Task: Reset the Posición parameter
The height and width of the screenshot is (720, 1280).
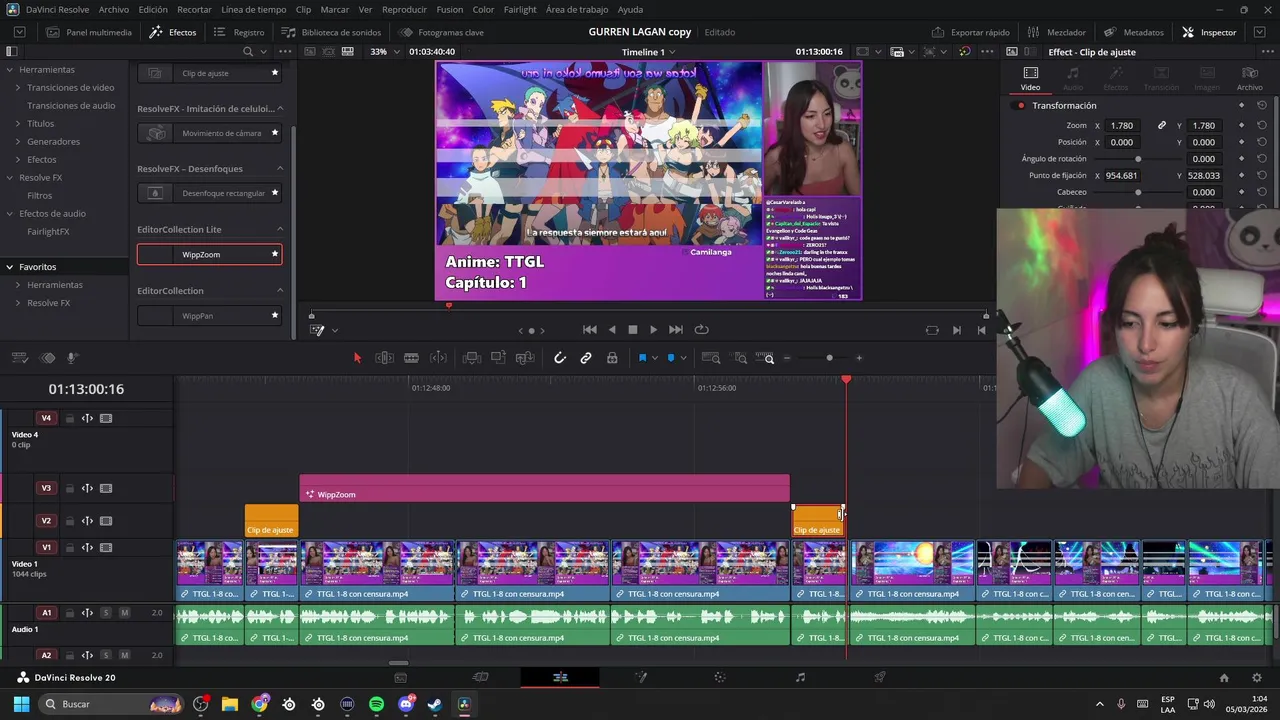Action: [1262, 142]
